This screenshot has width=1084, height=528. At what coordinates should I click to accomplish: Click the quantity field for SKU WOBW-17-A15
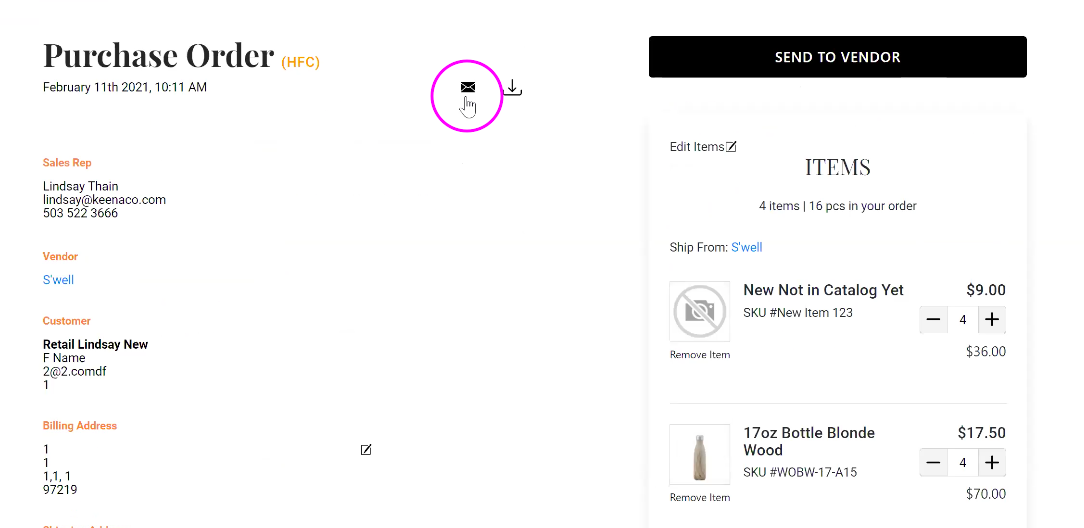point(963,463)
